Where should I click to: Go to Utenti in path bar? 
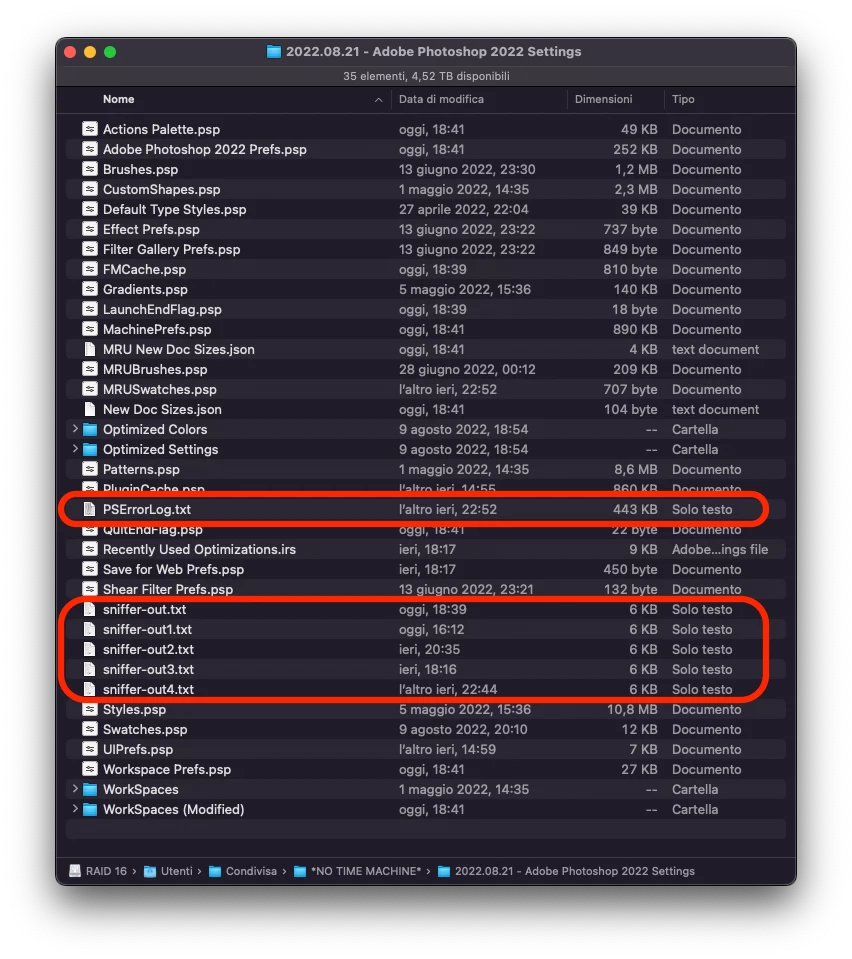(177, 871)
